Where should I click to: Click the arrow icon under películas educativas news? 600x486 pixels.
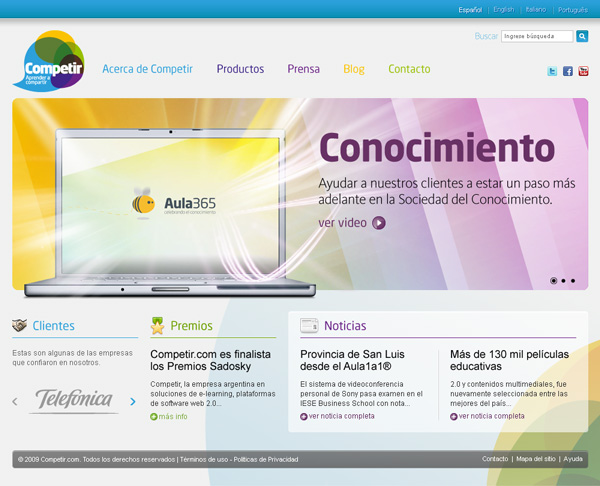(x=454, y=416)
